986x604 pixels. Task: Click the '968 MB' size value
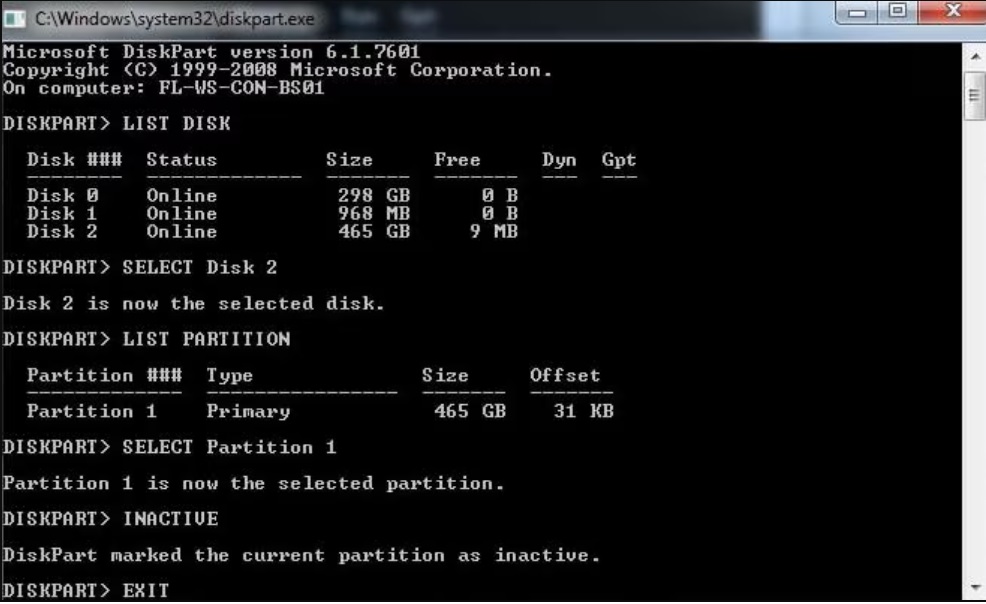tap(374, 214)
